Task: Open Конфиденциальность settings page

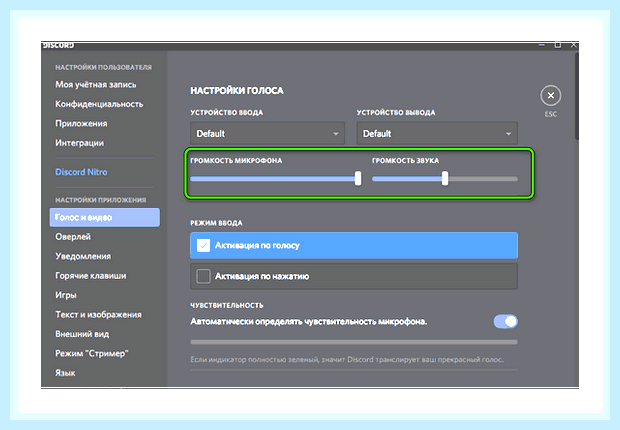Action: click(x=99, y=104)
